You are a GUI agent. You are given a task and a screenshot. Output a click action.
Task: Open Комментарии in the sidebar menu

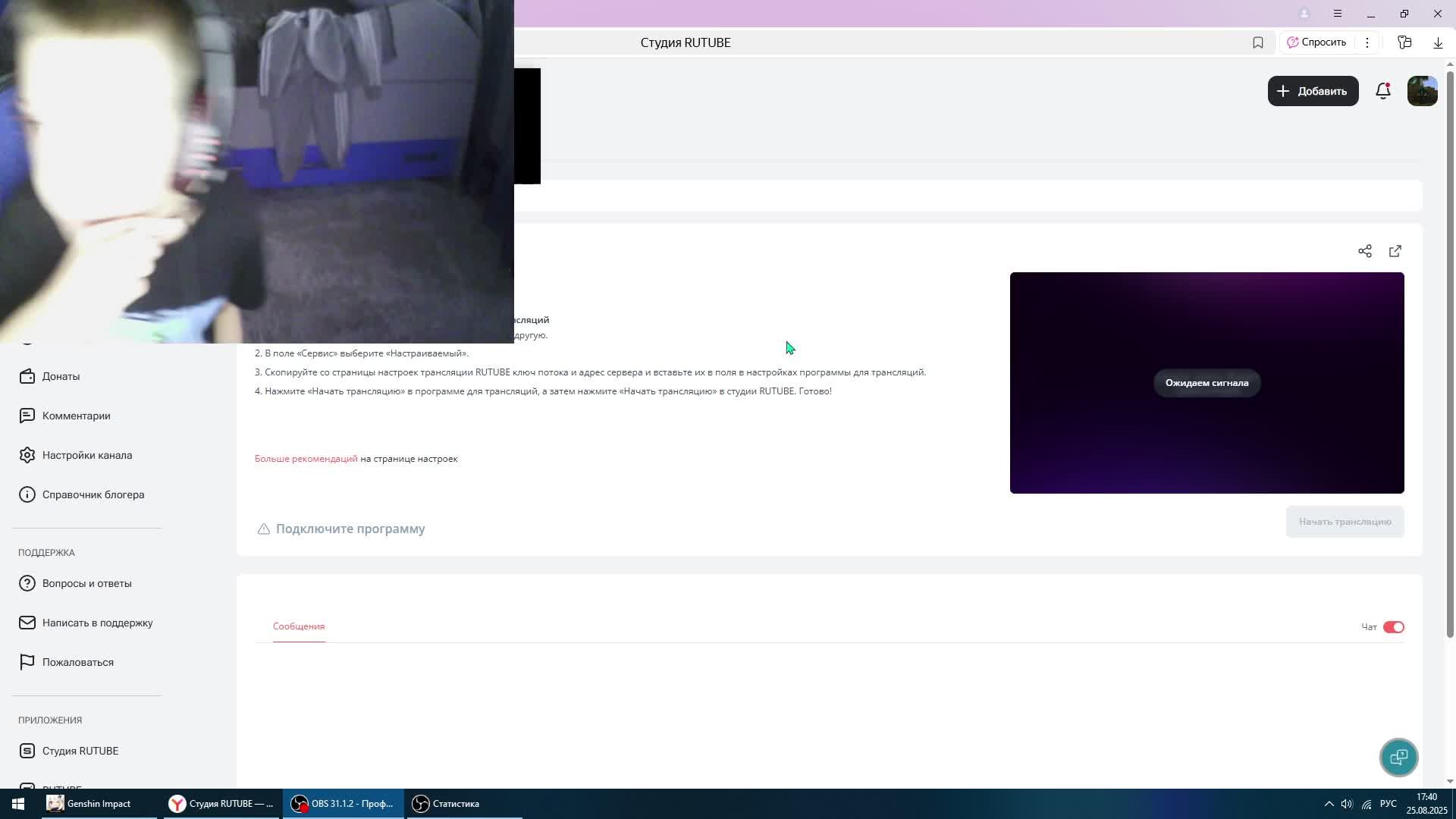tap(76, 416)
